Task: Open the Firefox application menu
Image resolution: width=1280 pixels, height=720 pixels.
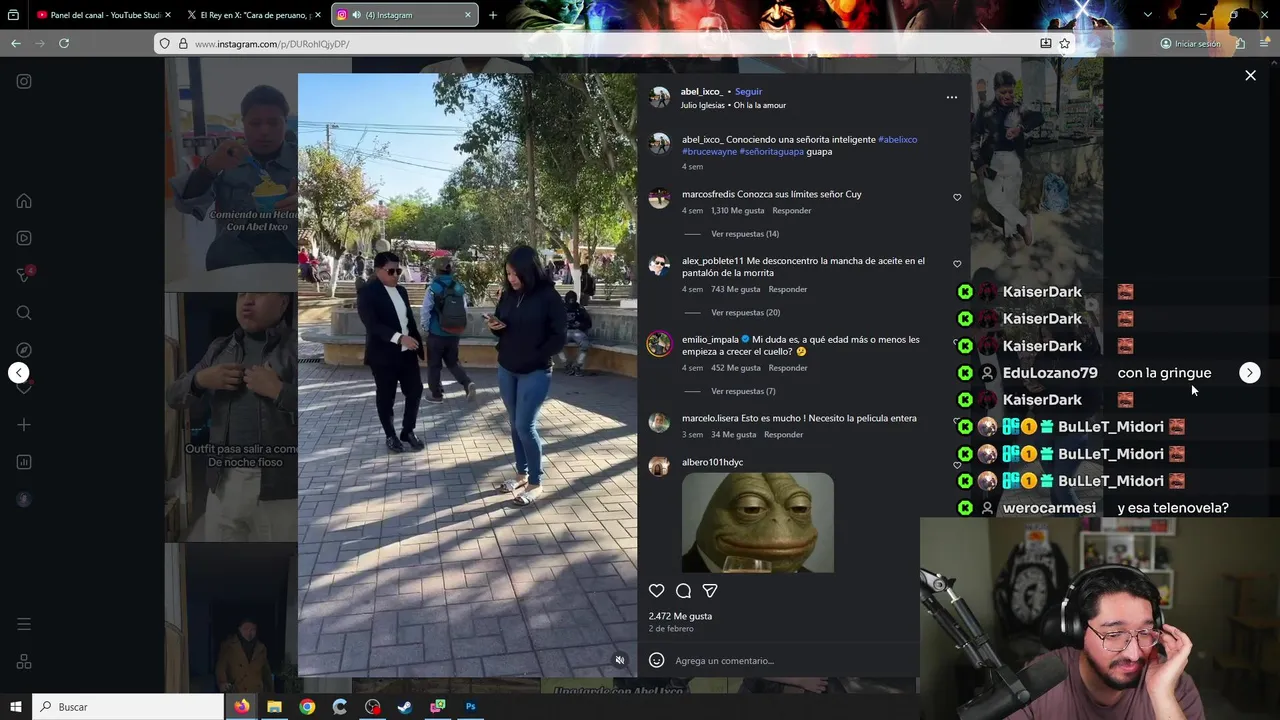Action: 1266,43
